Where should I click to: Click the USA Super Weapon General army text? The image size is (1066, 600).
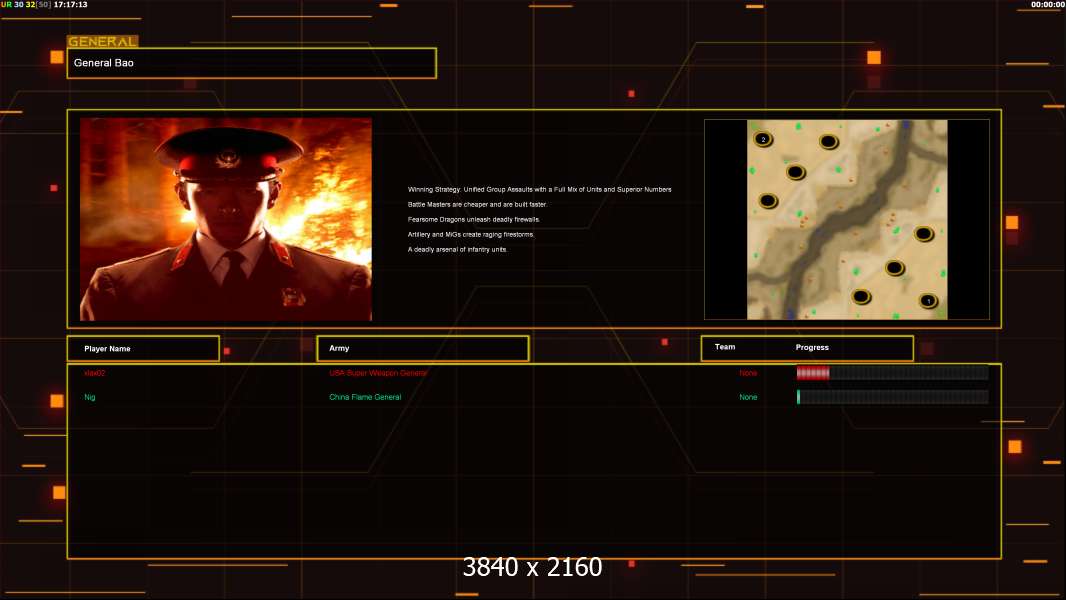click(378, 373)
